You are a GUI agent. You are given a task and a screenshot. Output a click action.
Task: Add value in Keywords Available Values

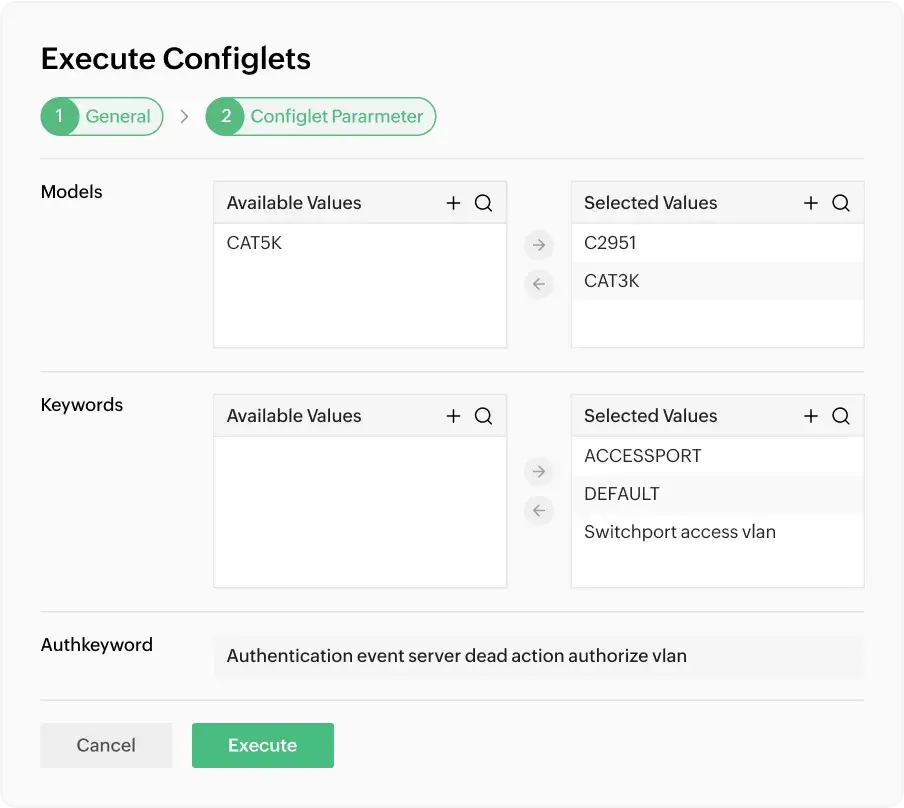[453, 416]
